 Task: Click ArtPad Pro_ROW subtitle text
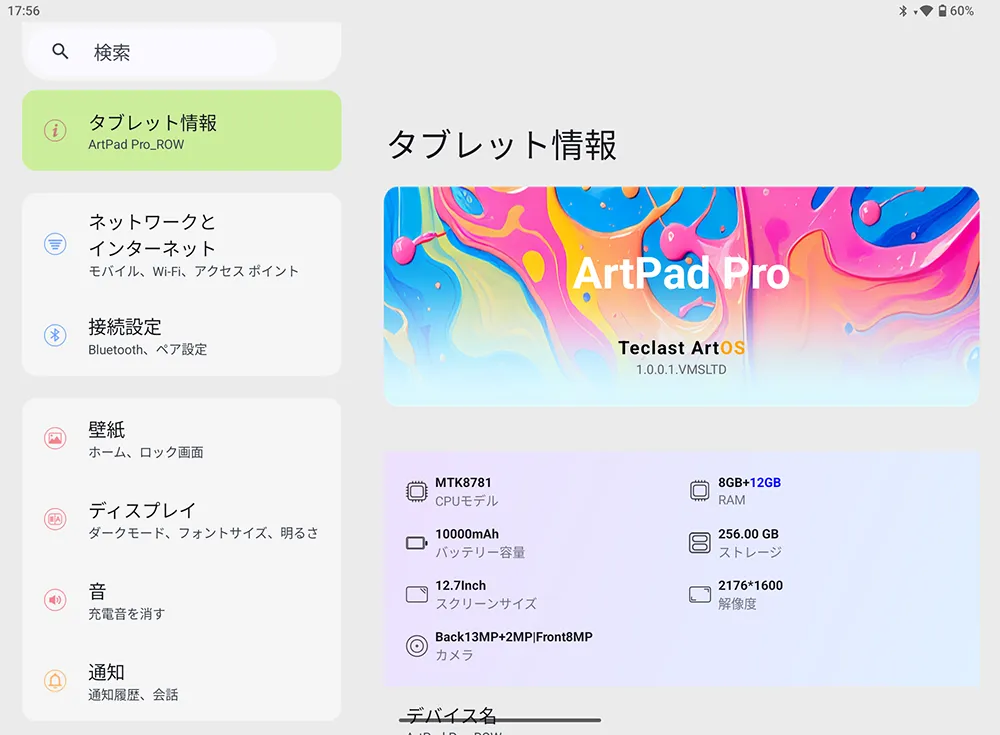click(136, 145)
